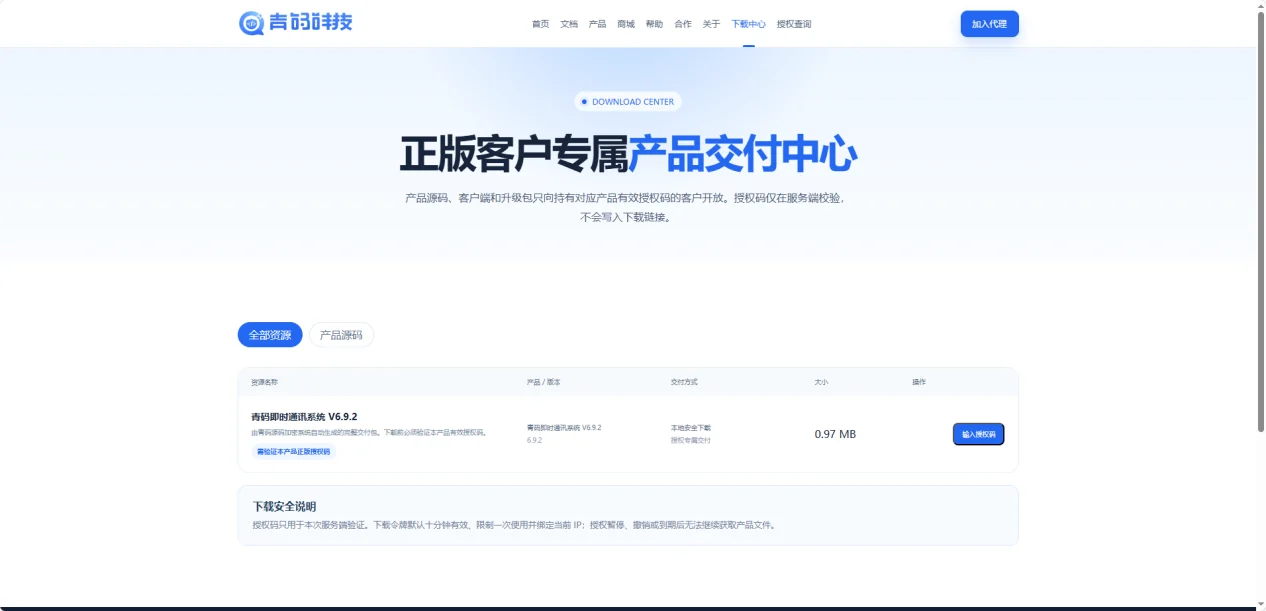This screenshot has width=1266, height=611.
Task: Click the 本地安全下载 delivery text
Action: (691, 428)
